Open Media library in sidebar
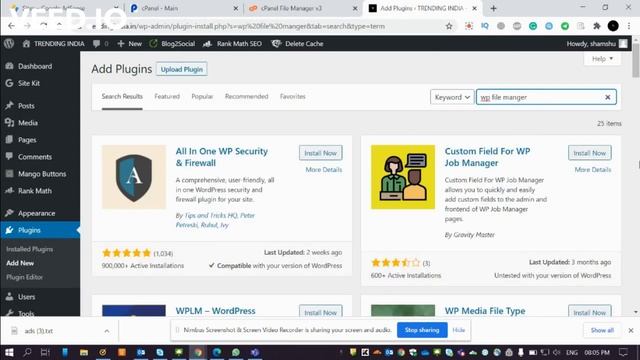The image size is (640, 360). 27,123
